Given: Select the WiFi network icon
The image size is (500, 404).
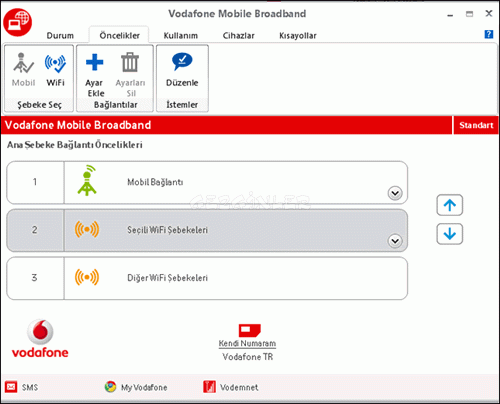Looking at the screenshot, I should 55,63.
